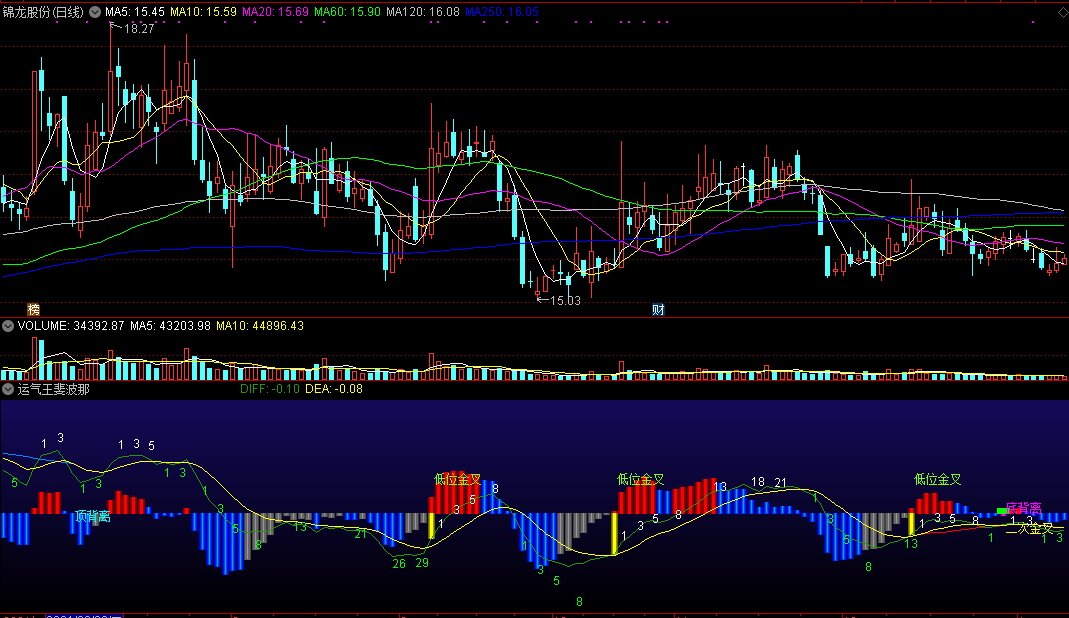The height and width of the screenshot is (618, 1069).
Task: Click the cyan 顶背离 signal label
Action: (x=93, y=516)
